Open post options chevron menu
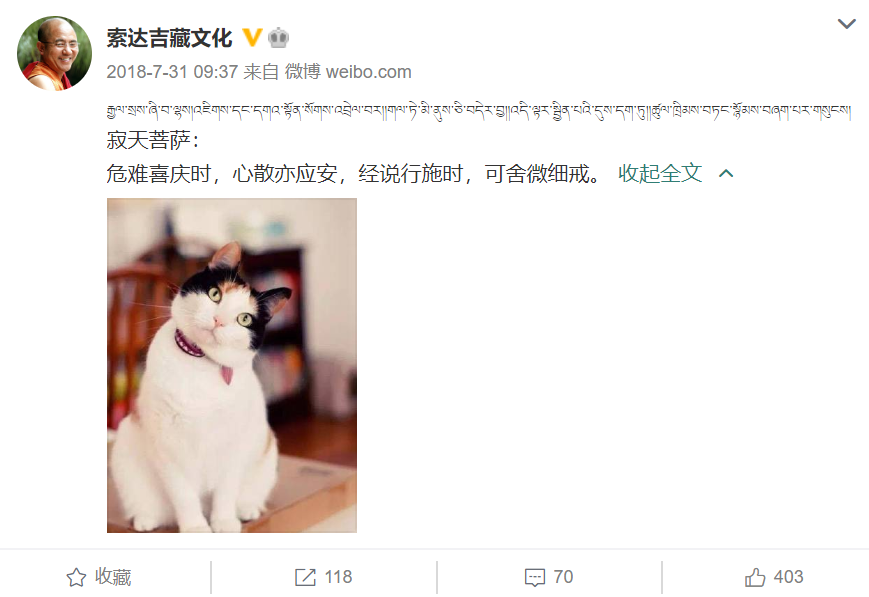This screenshot has width=869, height=597. tap(846, 23)
